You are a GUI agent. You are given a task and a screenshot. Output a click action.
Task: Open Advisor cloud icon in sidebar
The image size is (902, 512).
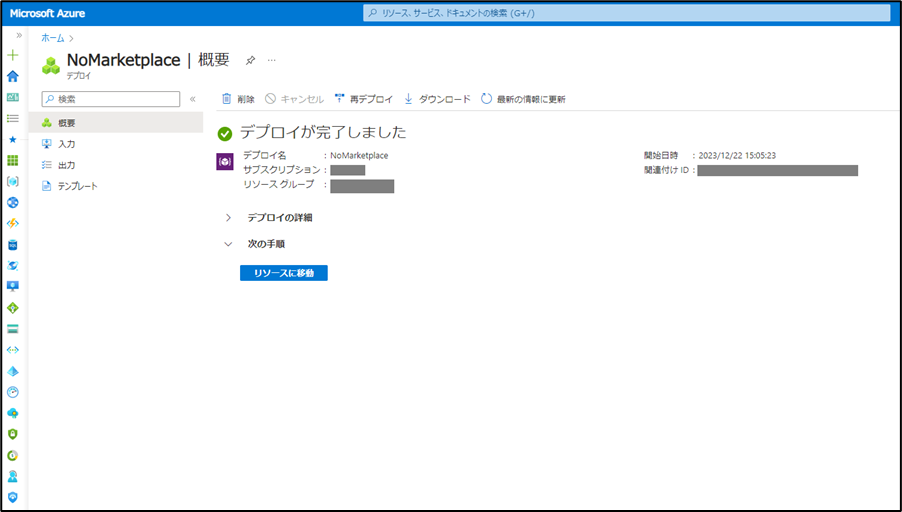13,413
